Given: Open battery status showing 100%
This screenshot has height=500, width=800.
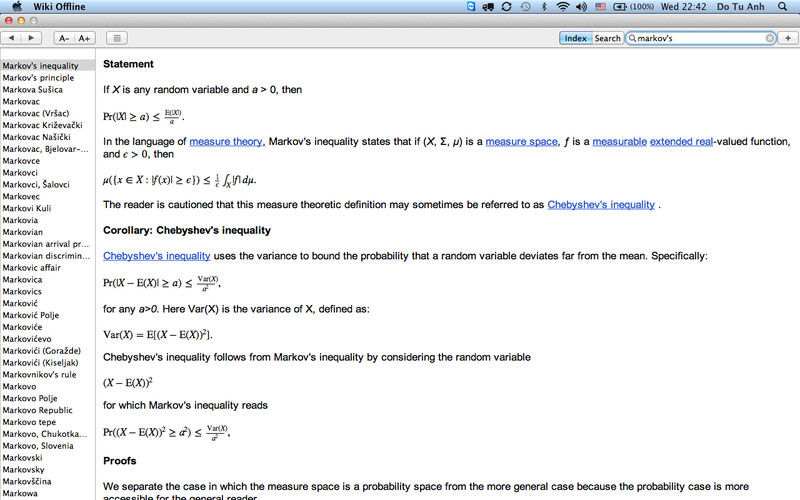Looking at the screenshot, I should pyautogui.click(x=634, y=7).
